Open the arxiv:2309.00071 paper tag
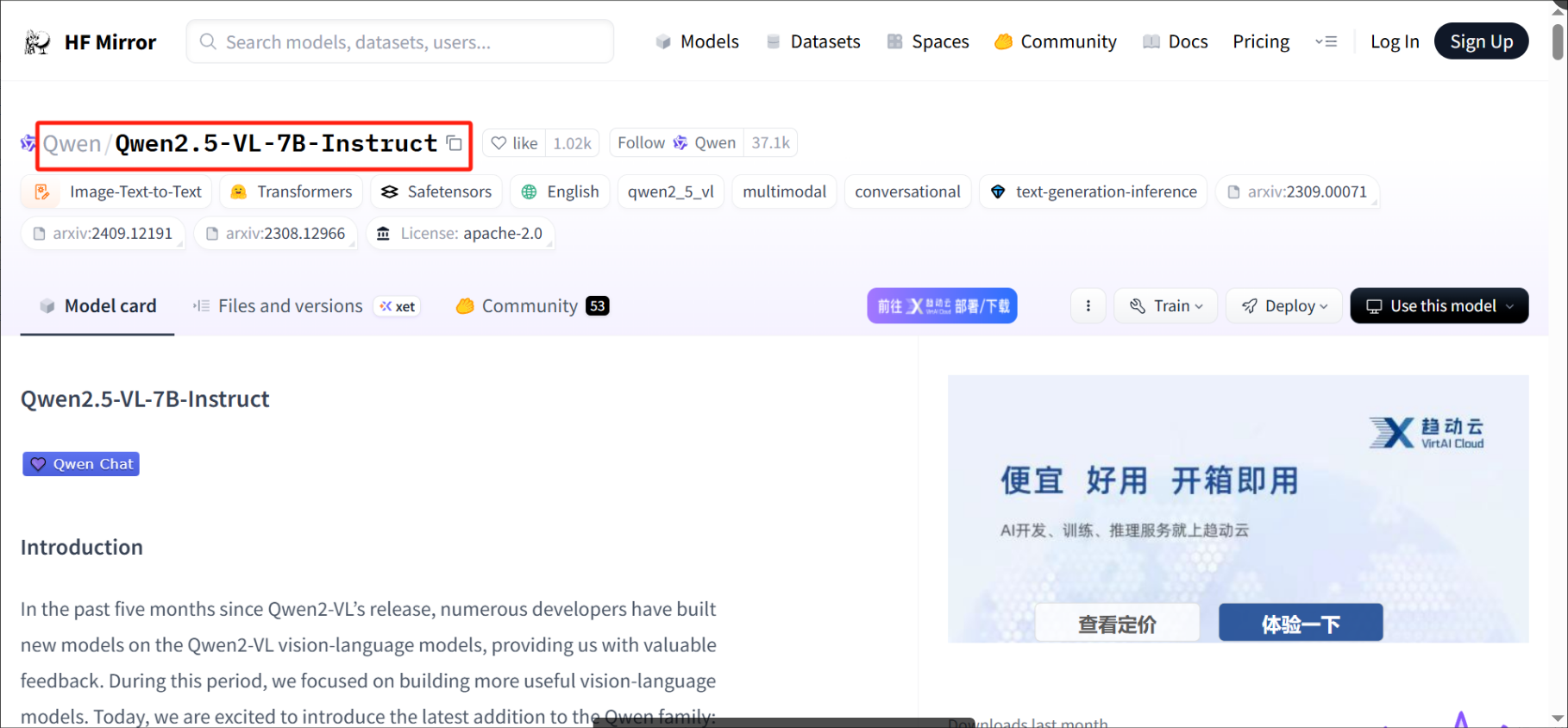Image resolution: width=1568 pixels, height=728 pixels. click(x=1297, y=191)
